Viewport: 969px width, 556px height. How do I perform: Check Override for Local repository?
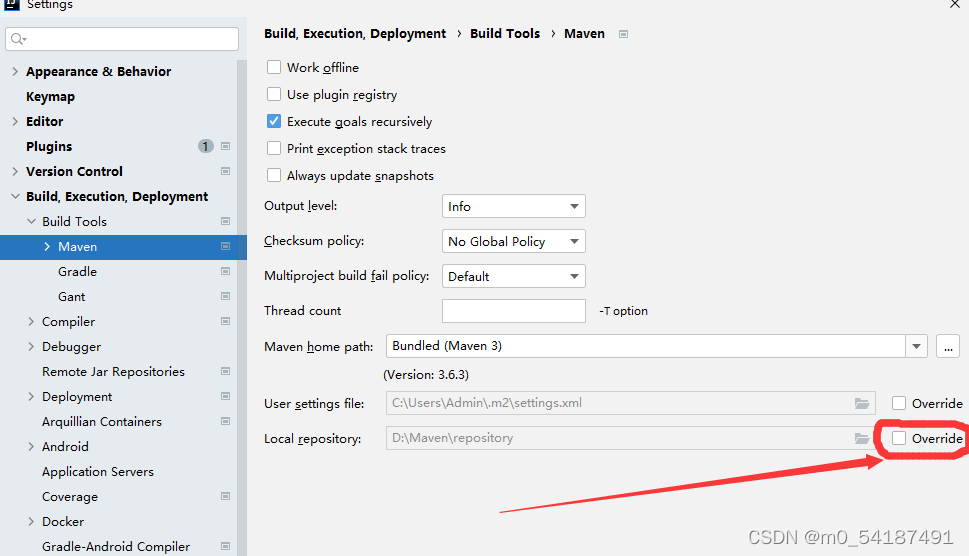[x=899, y=439]
